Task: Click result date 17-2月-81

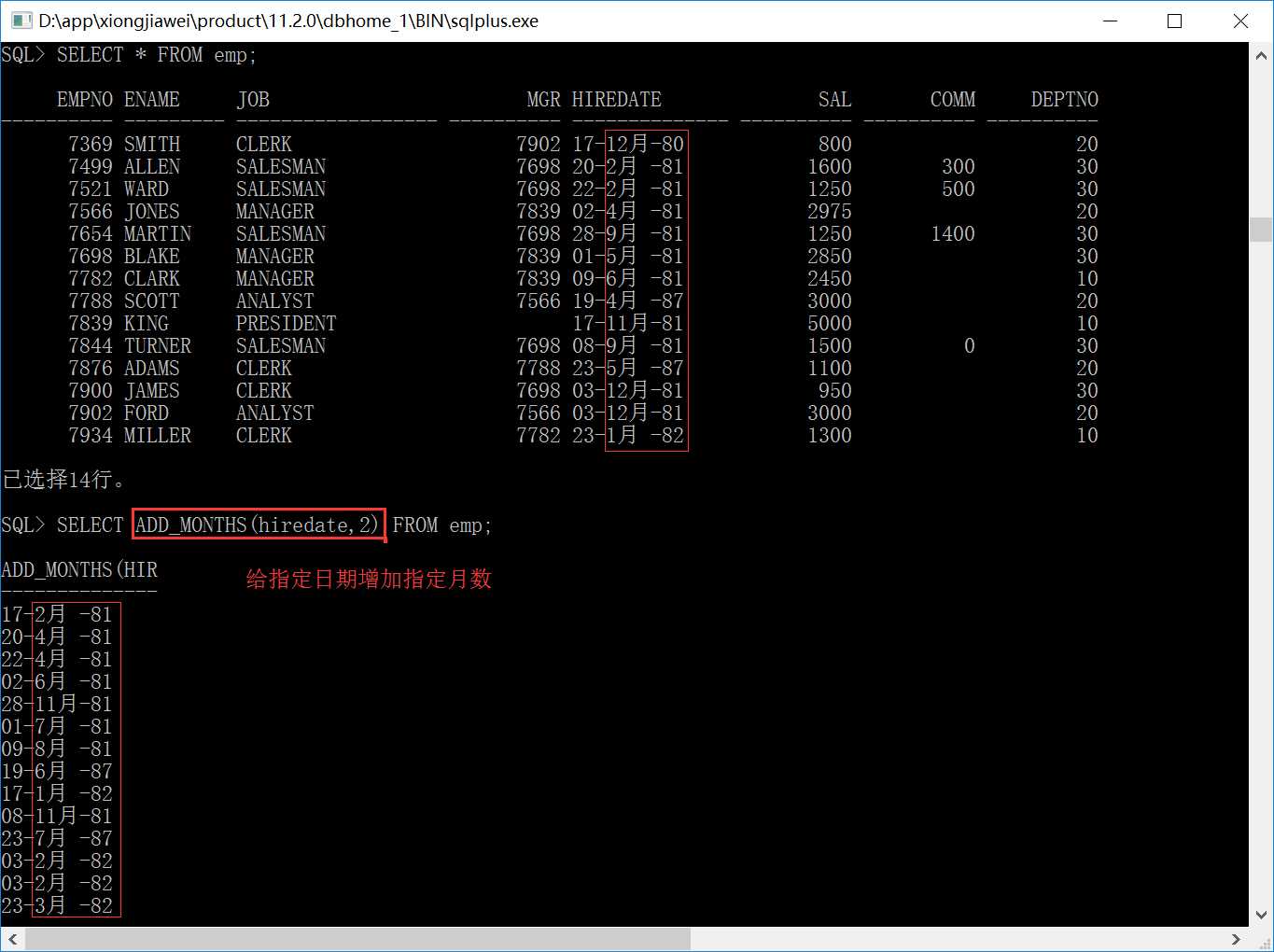Action: coord(57,614)
